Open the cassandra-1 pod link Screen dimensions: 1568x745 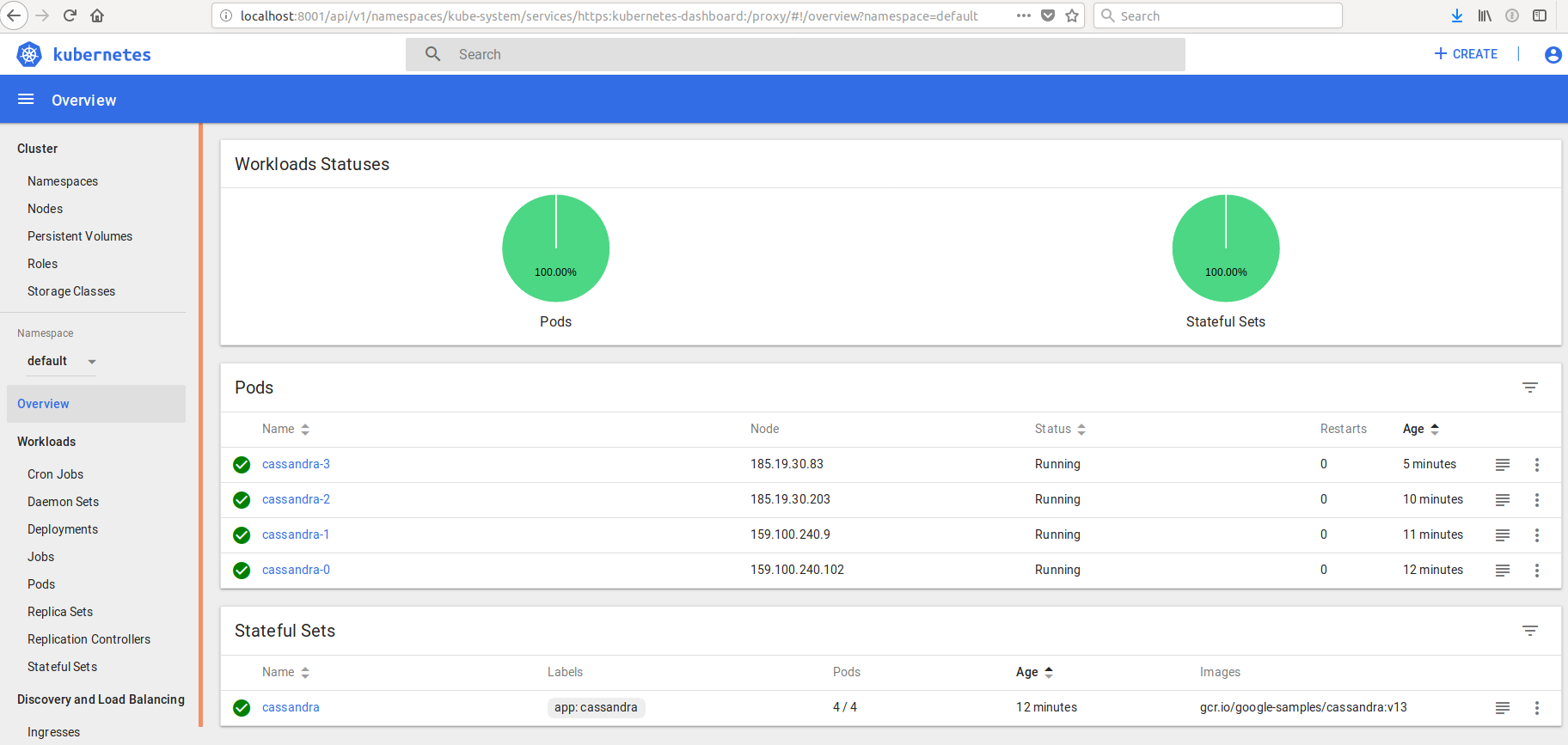(296, 534)
